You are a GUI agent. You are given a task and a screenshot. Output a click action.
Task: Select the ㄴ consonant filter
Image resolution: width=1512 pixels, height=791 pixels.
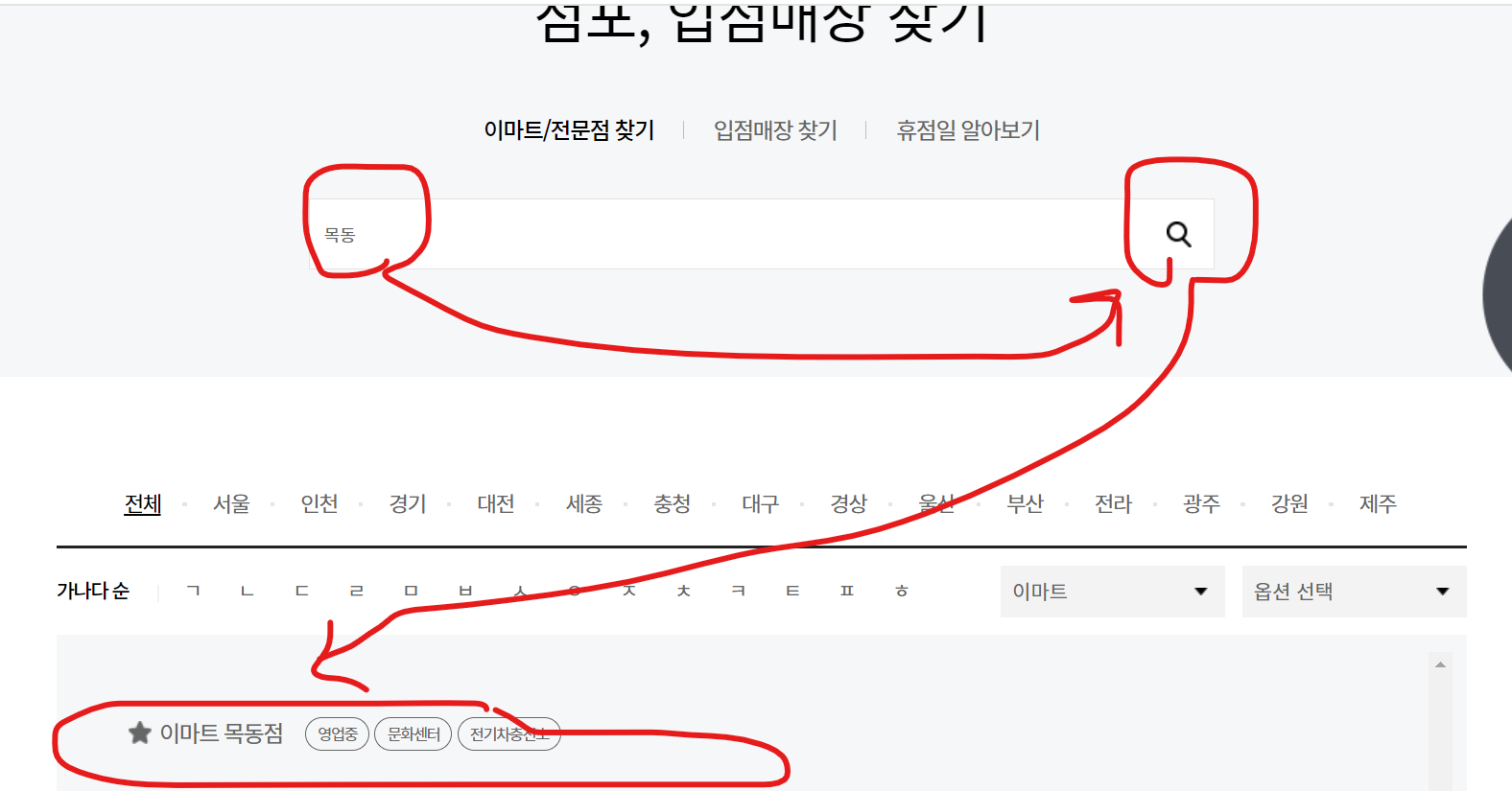[x=248, y=591]
